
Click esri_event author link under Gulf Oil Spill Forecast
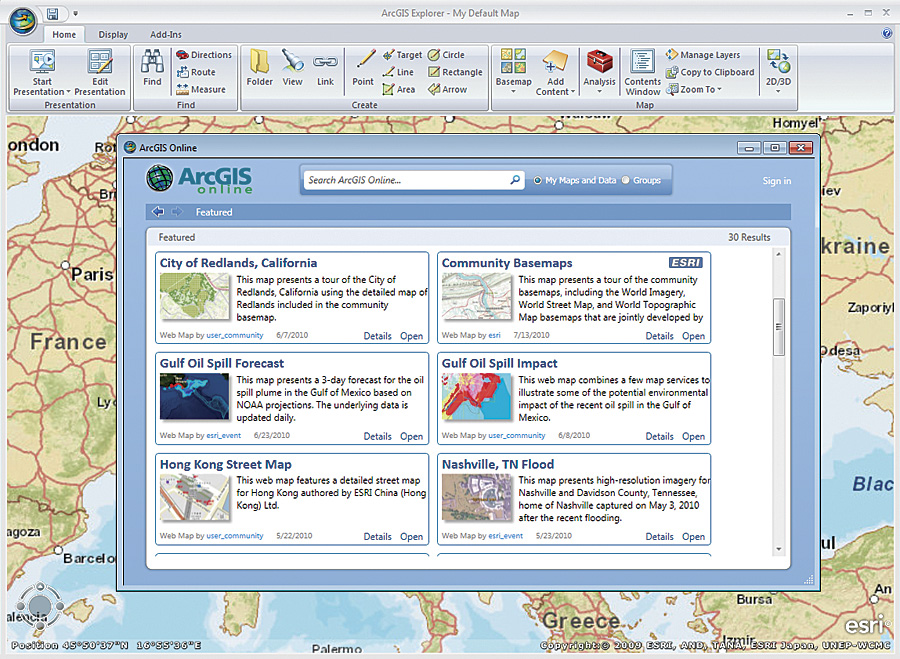[x=224, y=436]
